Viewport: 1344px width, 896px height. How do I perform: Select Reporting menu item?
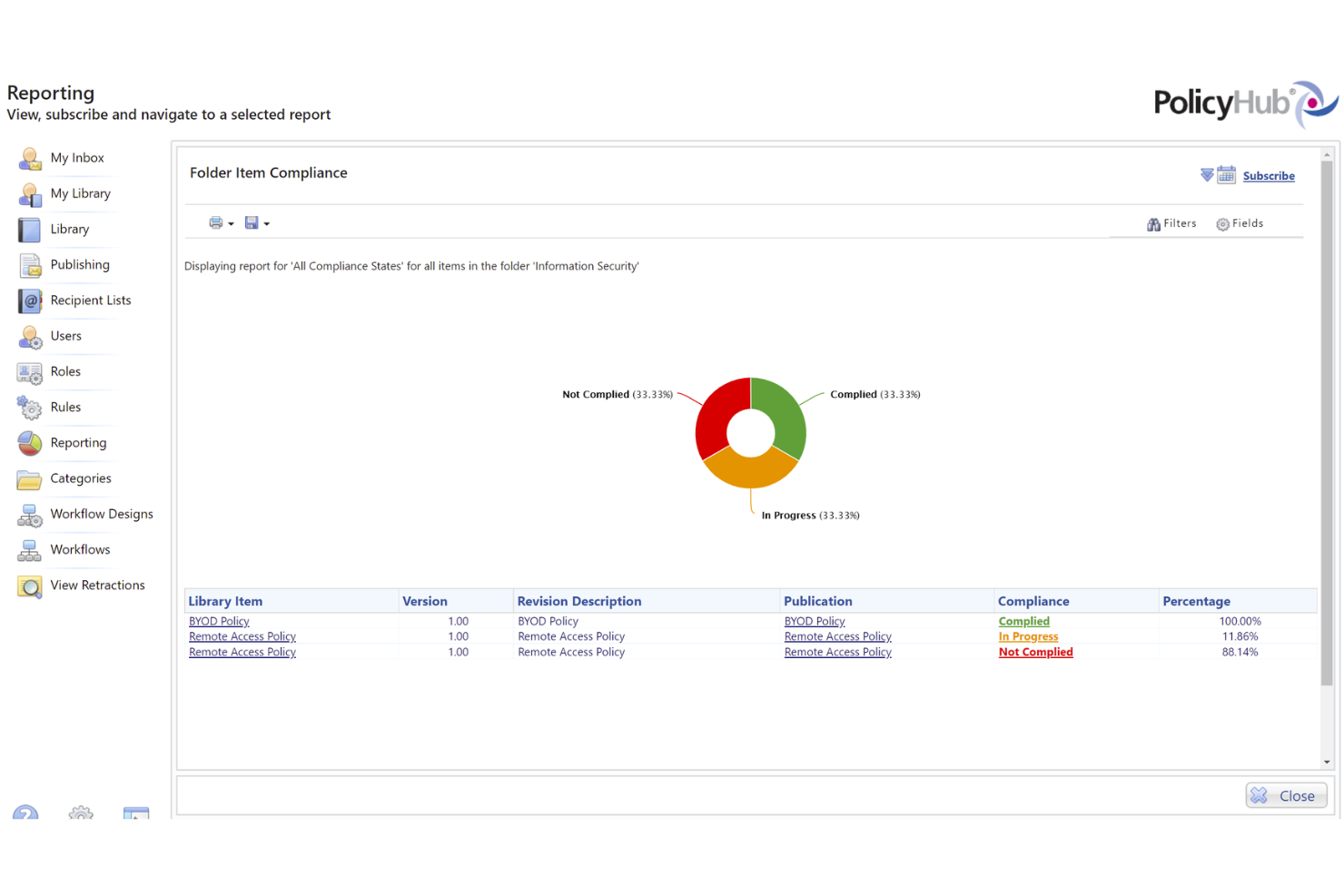coord(78,442)
